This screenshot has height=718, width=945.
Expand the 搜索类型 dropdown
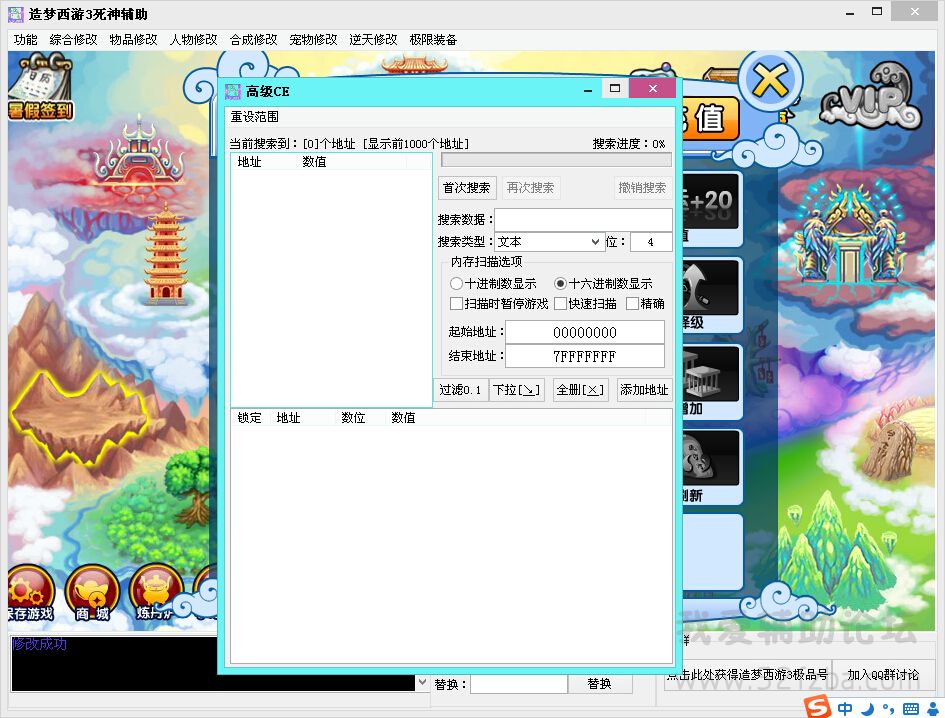(595, 242)
